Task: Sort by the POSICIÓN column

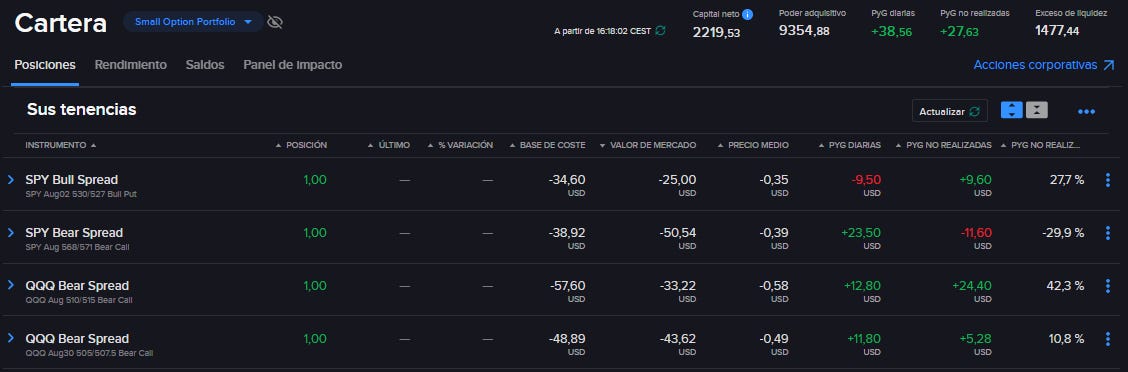Action: 301,145
